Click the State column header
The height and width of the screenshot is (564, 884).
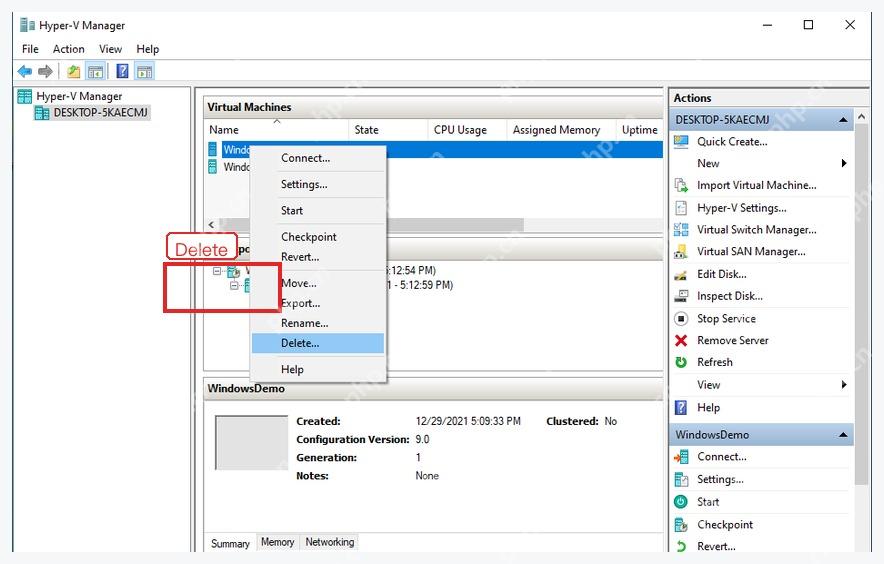pos(388,130)
